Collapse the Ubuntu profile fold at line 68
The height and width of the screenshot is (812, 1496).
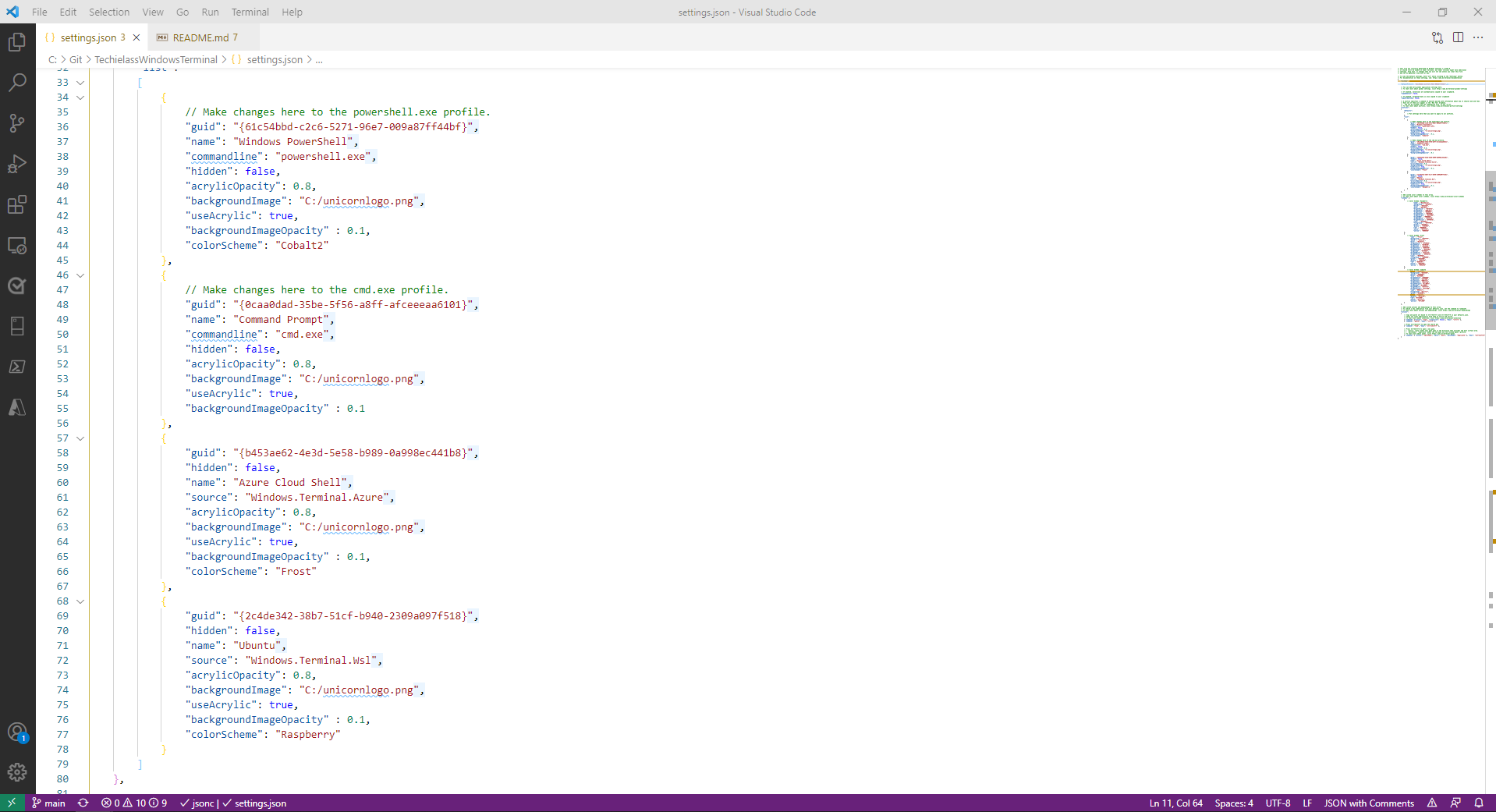coord(80,601)
